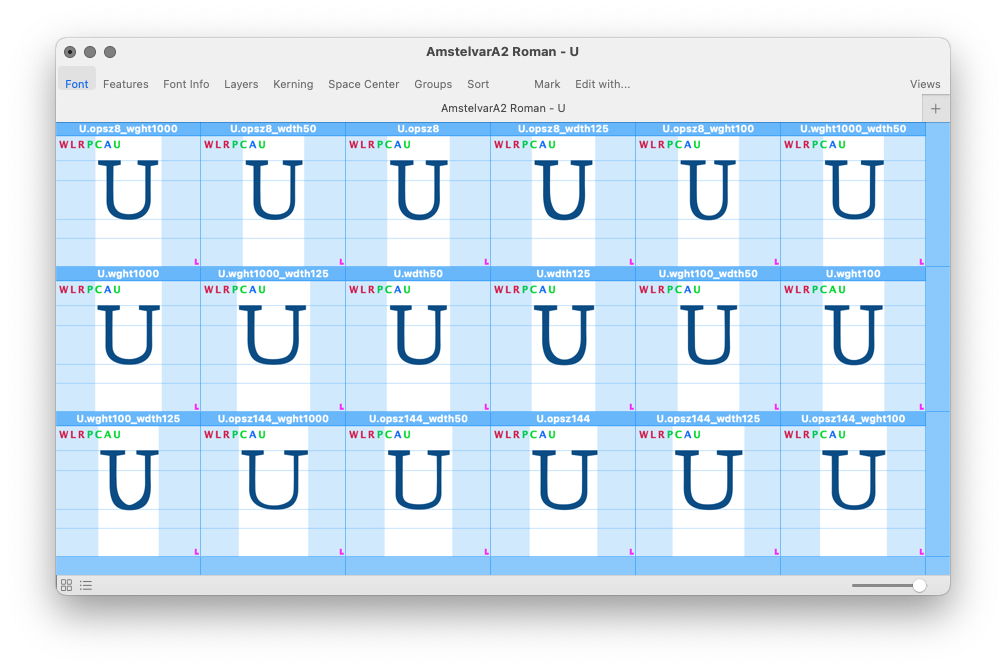Click layer marker in U.opsz8_wght1000 cell
Image resolution: width=1006 pixels, height=669 pixels.
(196, 261)
